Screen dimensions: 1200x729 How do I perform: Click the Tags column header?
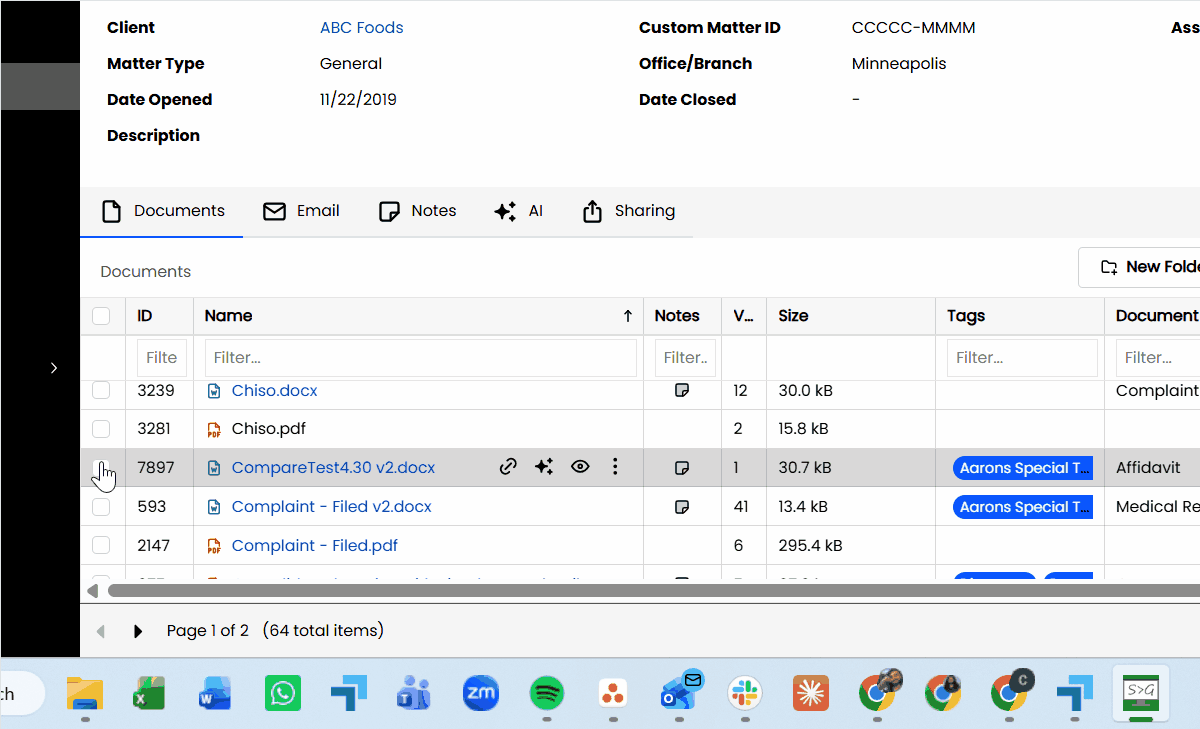(966, 316)
